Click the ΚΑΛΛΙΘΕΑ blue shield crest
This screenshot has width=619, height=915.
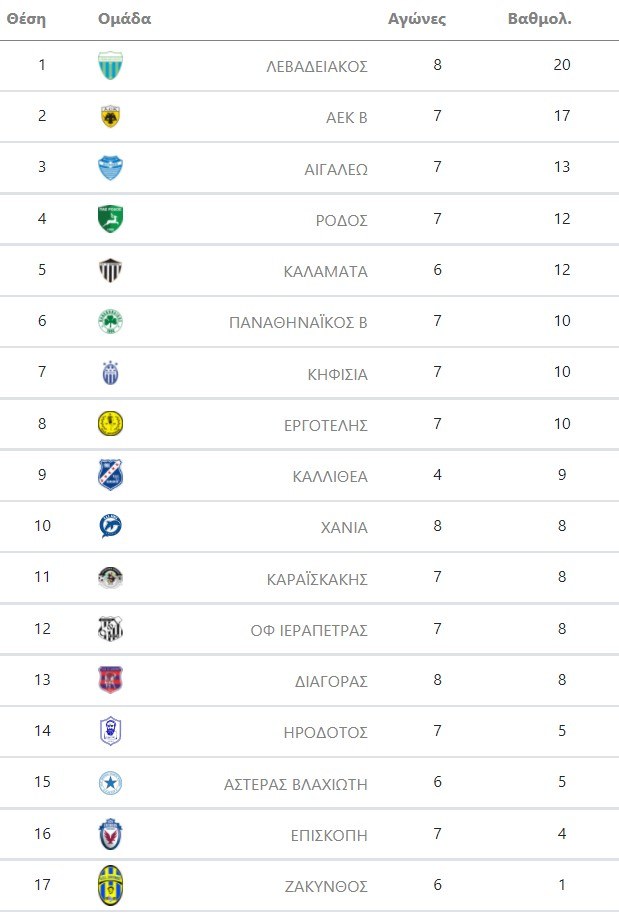pos(110,475)
